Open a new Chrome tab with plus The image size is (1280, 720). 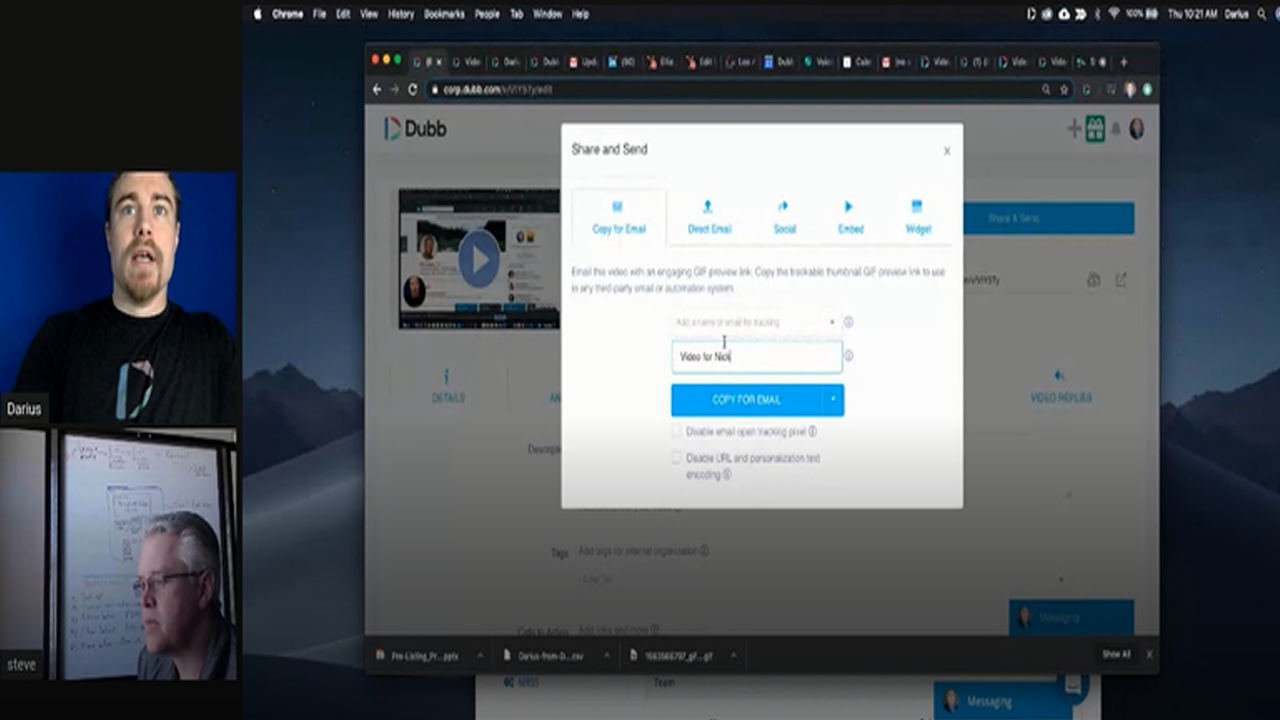1124,62
